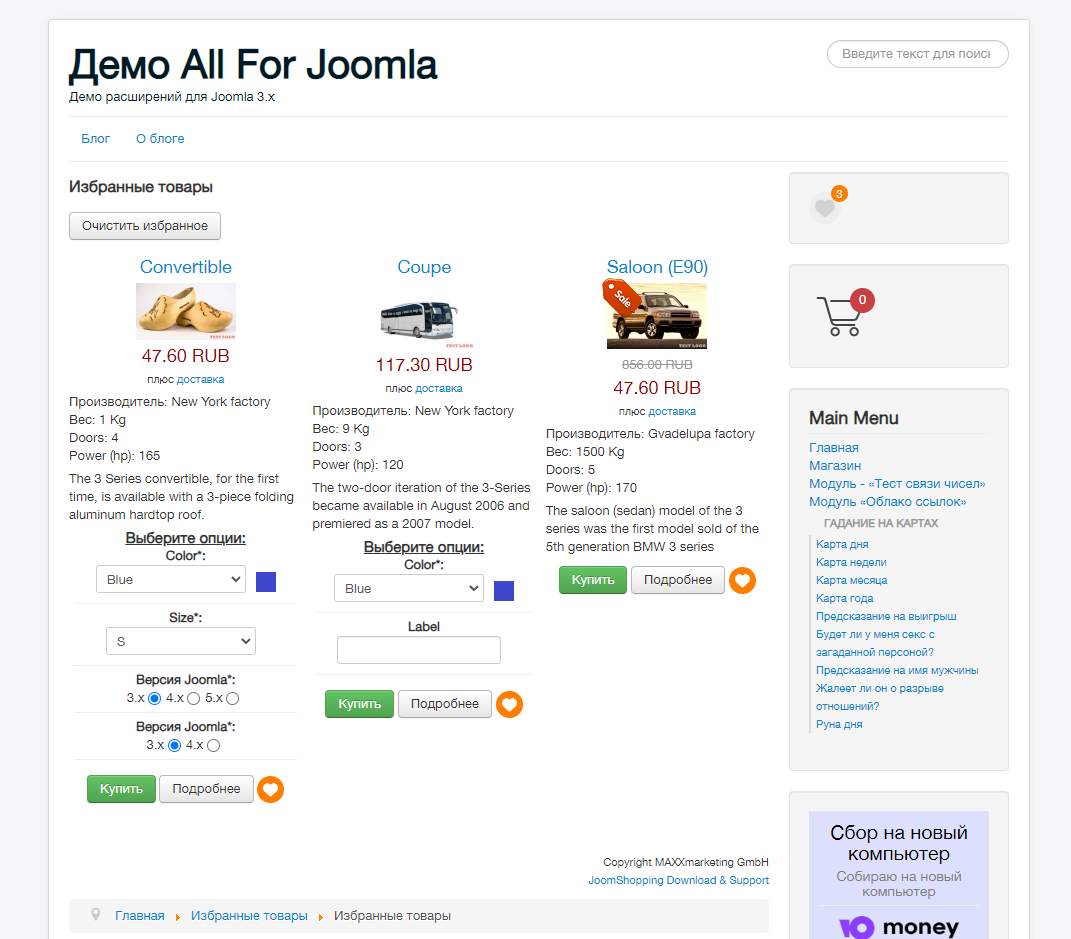Screen dimensions: 1071x939
Task: Select Joomla 4.x in Convertible's first version group
Action: pyautogui.click(x=193, y=699)
